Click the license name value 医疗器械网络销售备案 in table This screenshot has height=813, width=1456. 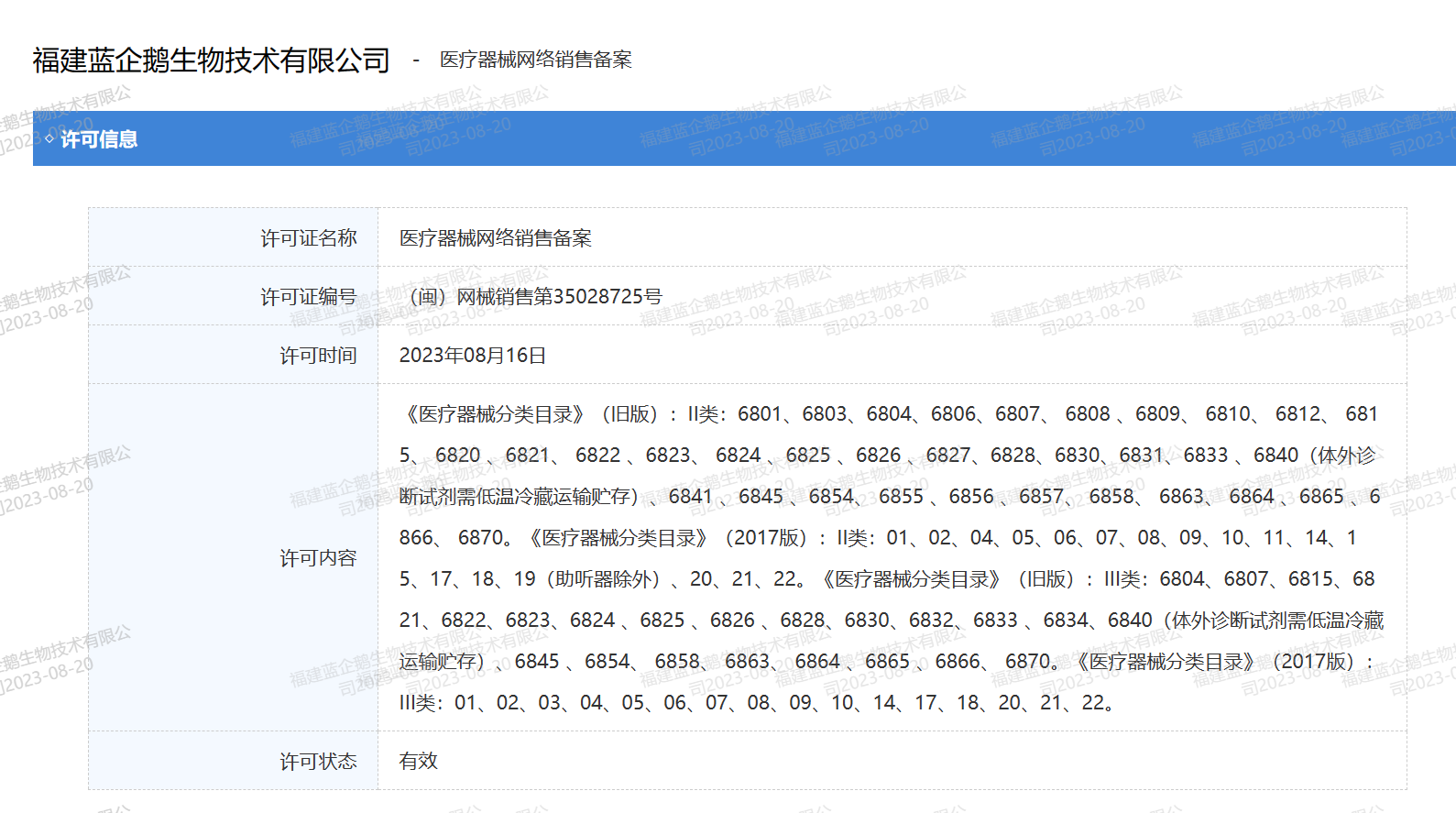pos(495,238)
